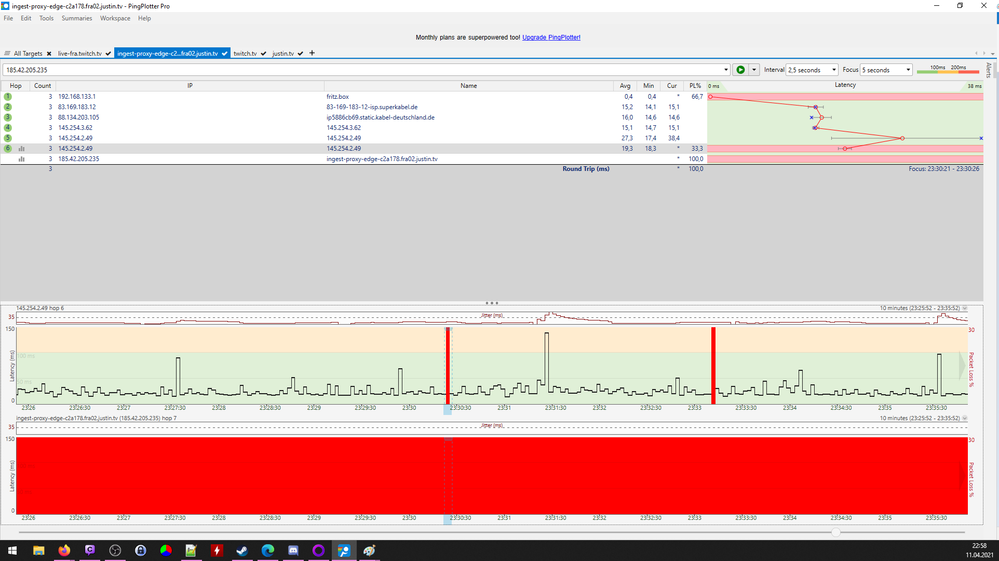Screen dimensions: 999x561
Task: Select hop 2 green circle icon
Action: pos(8,107)
